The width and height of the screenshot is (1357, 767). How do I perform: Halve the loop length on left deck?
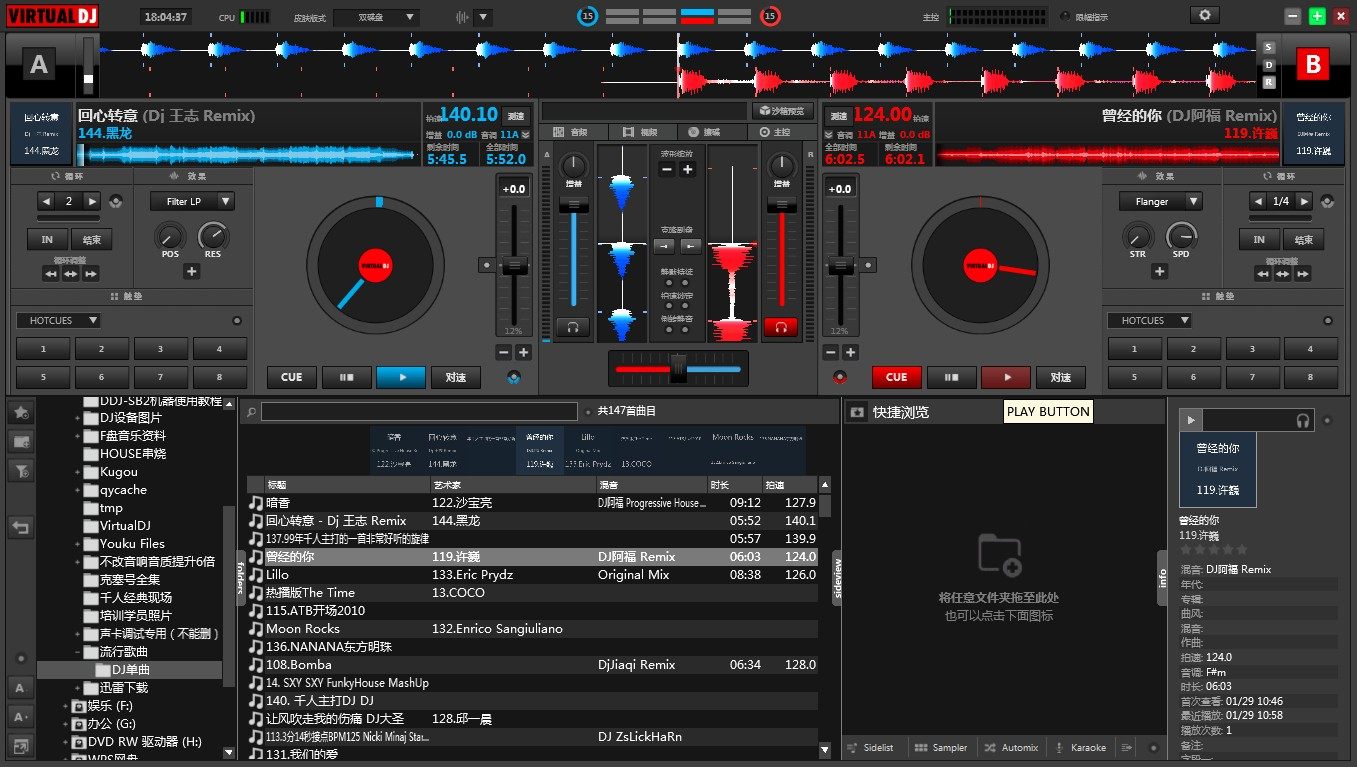point(46,201)
